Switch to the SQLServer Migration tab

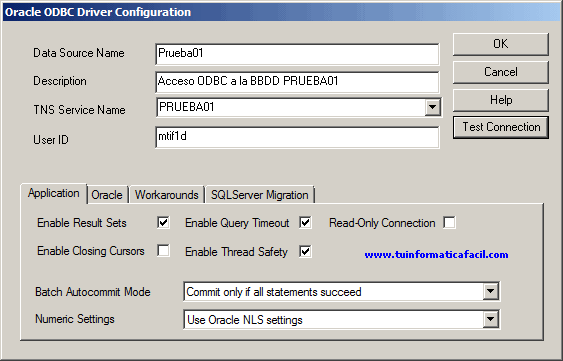(260, 195)
